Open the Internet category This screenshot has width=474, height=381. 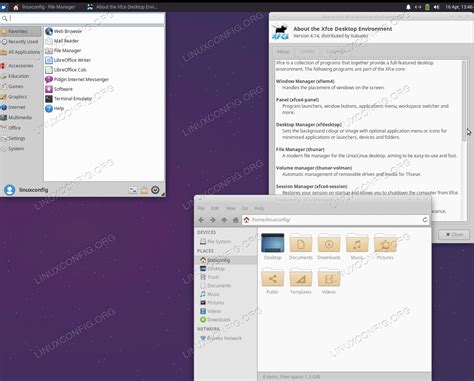pos(21,107)
